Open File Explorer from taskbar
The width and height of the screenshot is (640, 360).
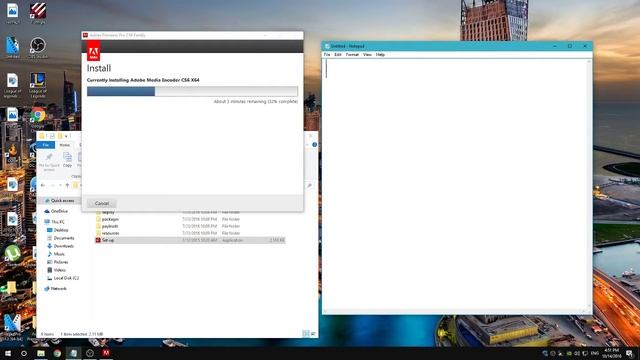pos(41,353)
